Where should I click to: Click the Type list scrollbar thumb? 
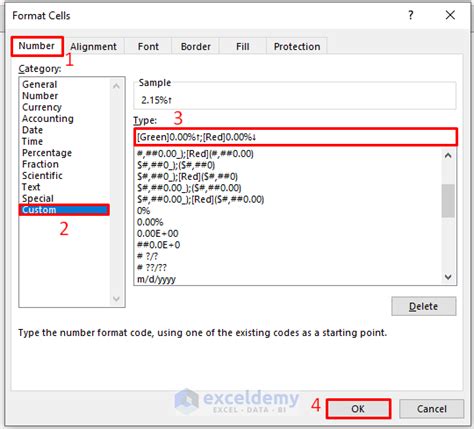click(x=448, y=201)
